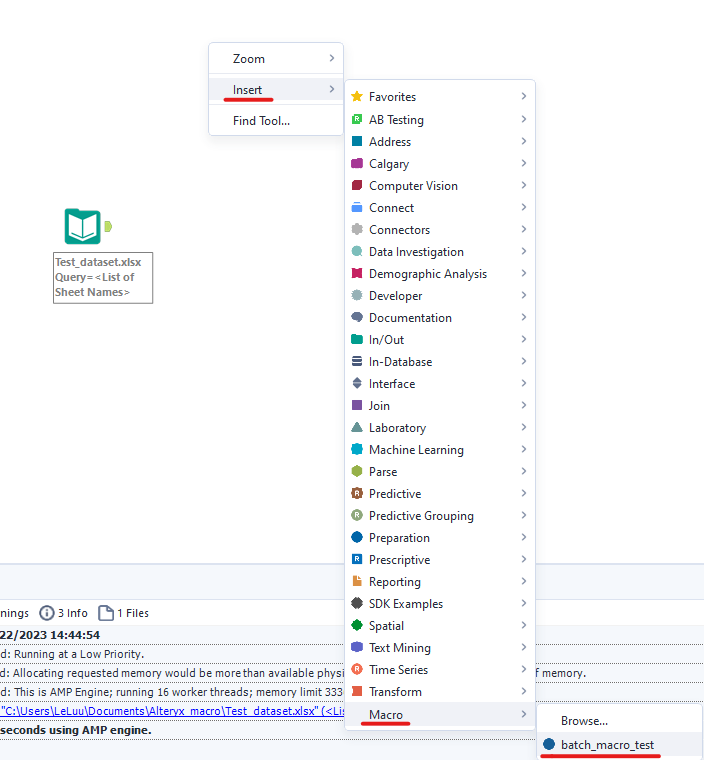Click the Time Series category icon
Viewport: 704px width, 760px height.
tap(357, 669)
